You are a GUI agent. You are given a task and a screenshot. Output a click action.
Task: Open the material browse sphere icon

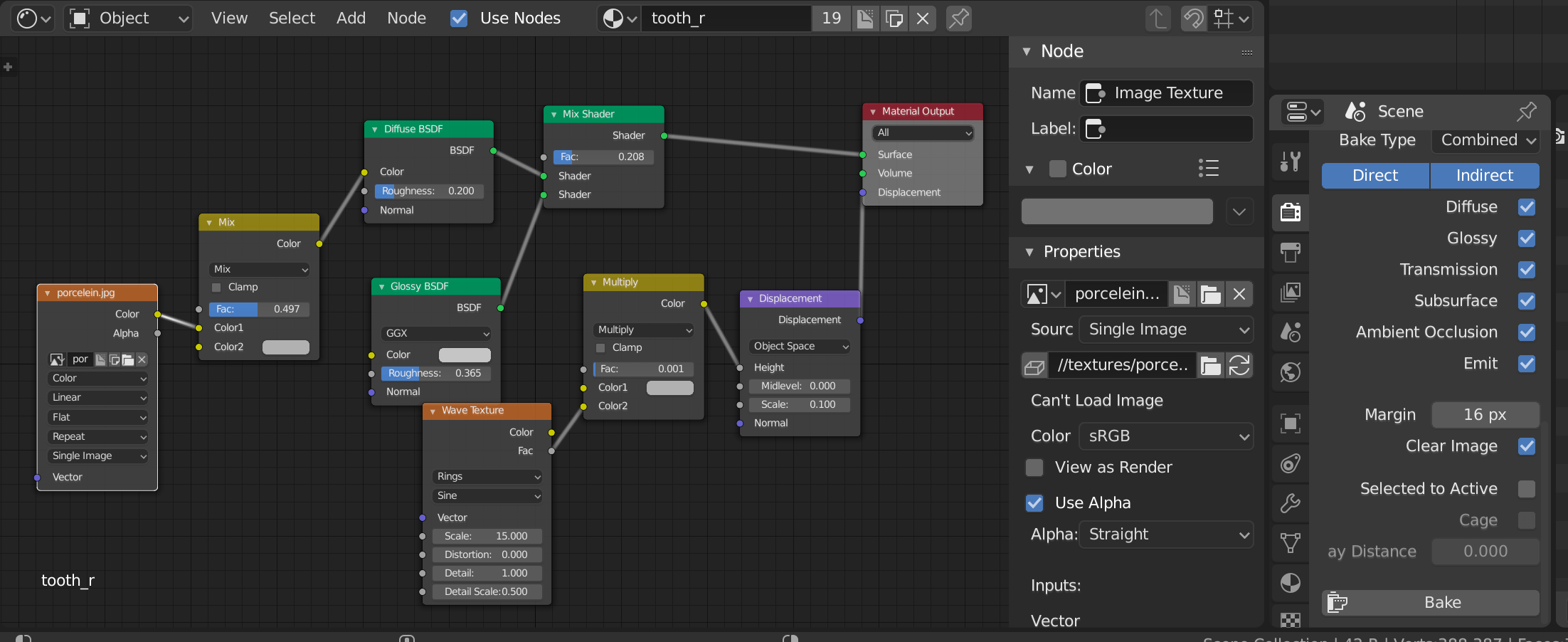(618, 19)
